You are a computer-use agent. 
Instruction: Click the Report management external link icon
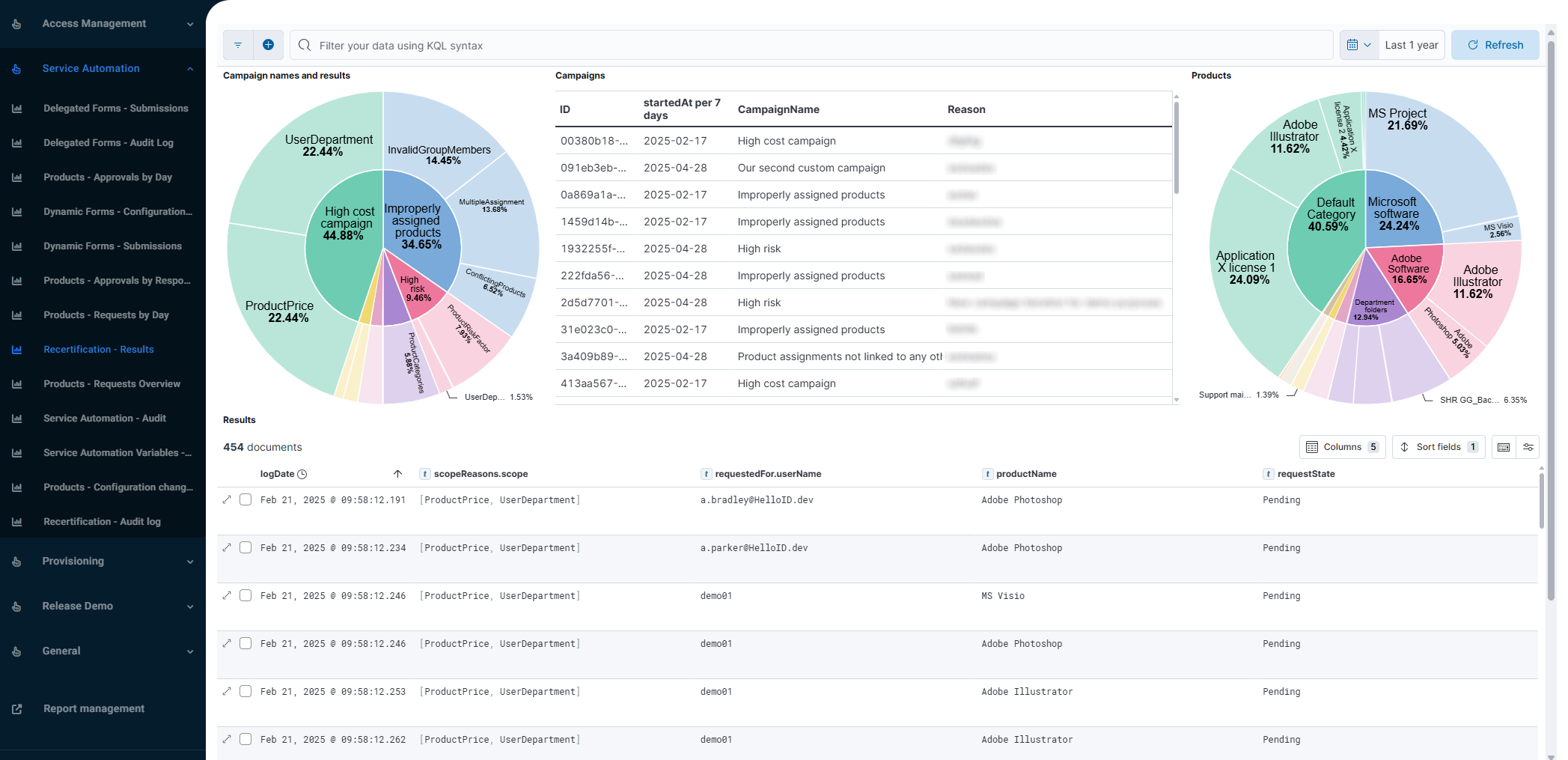point(16,708)
